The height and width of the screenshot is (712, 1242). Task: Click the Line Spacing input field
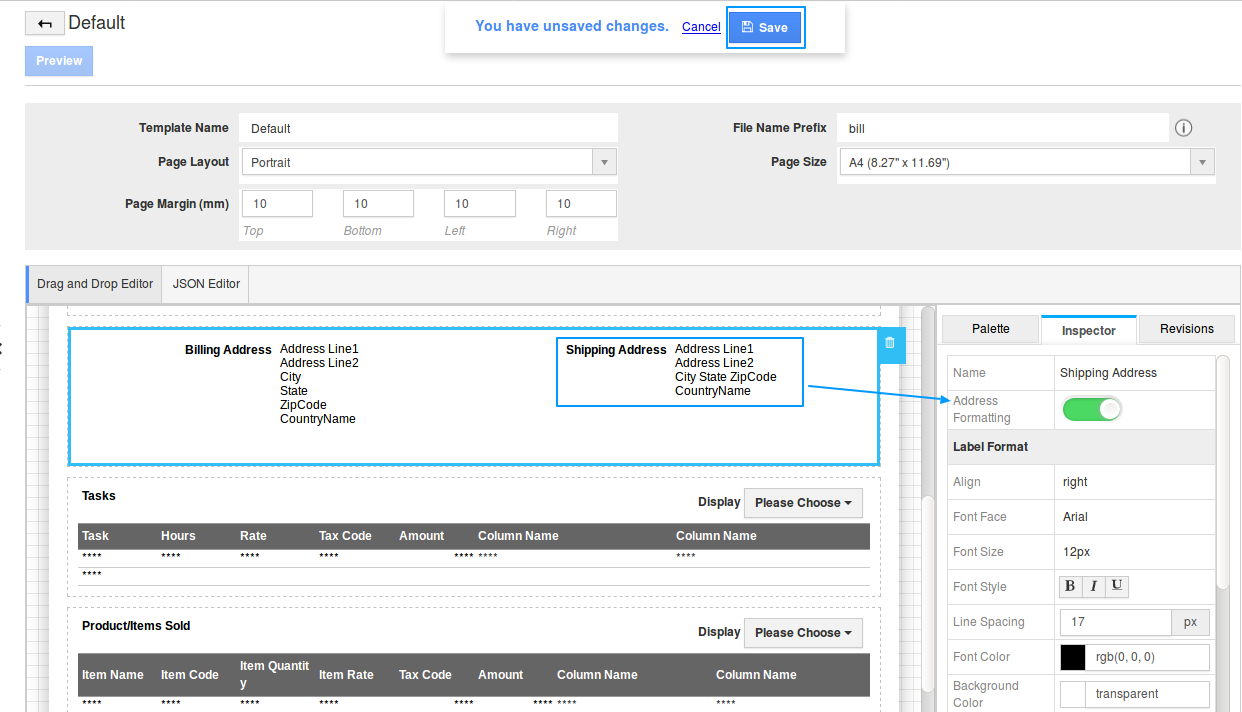(1114, 622)
